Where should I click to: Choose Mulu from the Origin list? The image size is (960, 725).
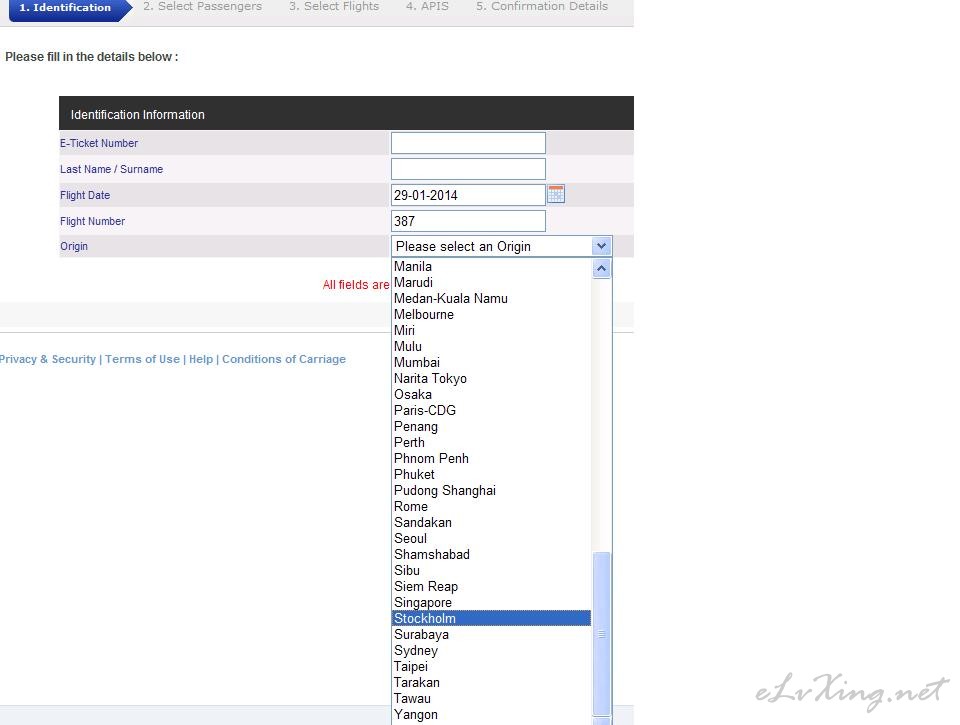coord(492,347)
